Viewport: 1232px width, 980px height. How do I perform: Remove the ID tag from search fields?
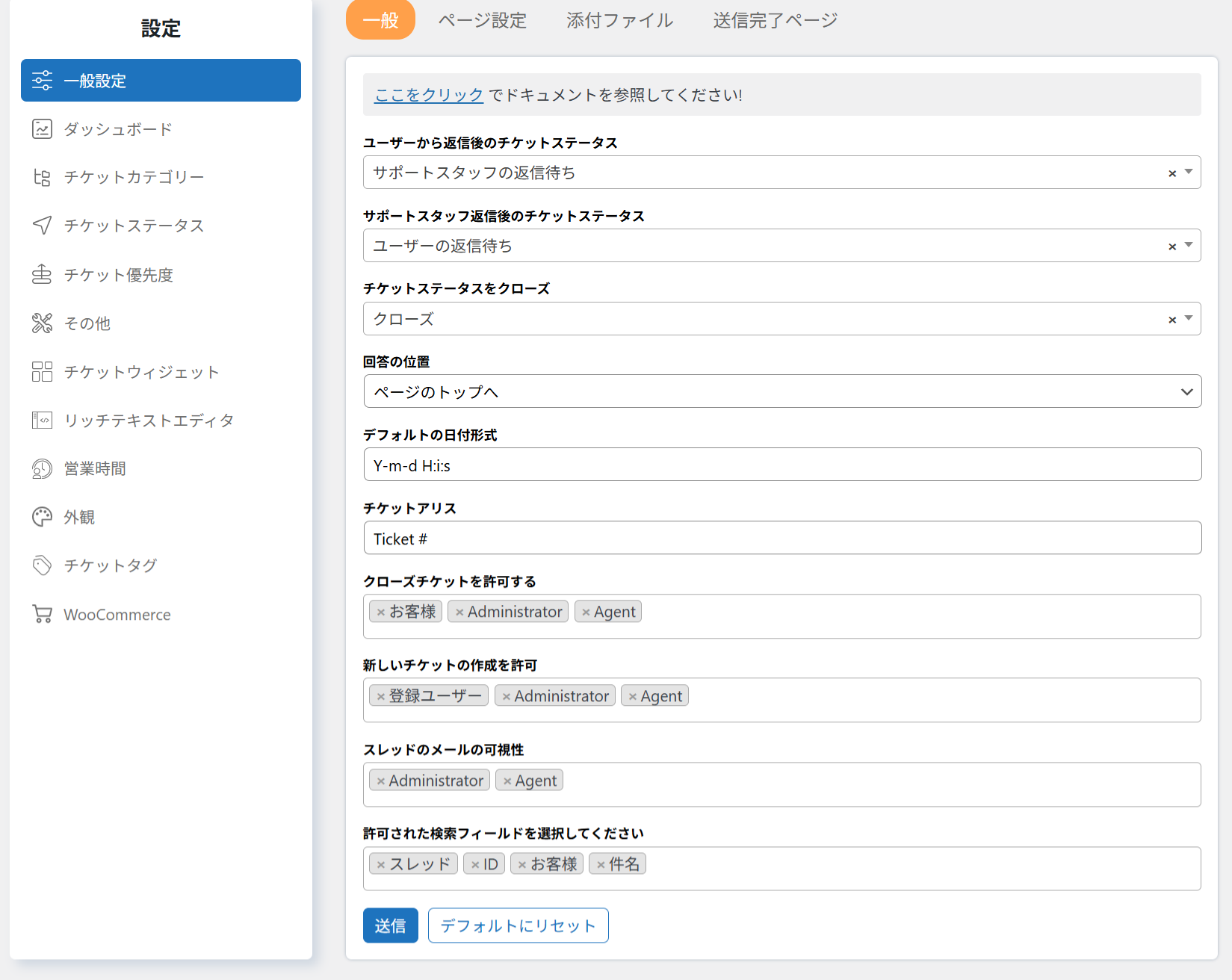point(474,865)
